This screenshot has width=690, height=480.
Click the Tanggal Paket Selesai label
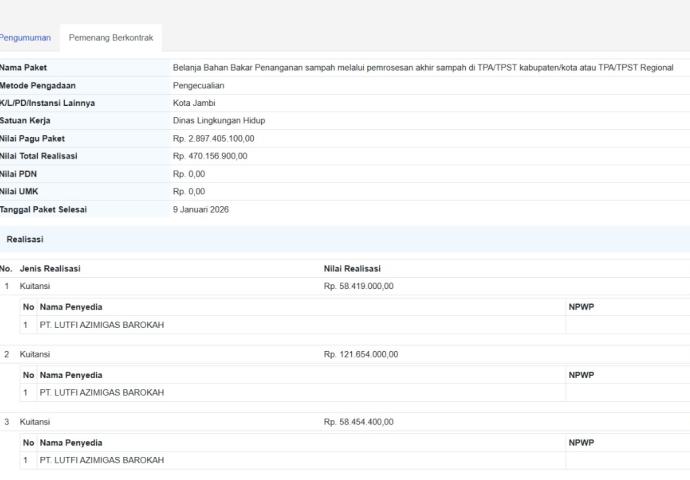tap(43, 209)
